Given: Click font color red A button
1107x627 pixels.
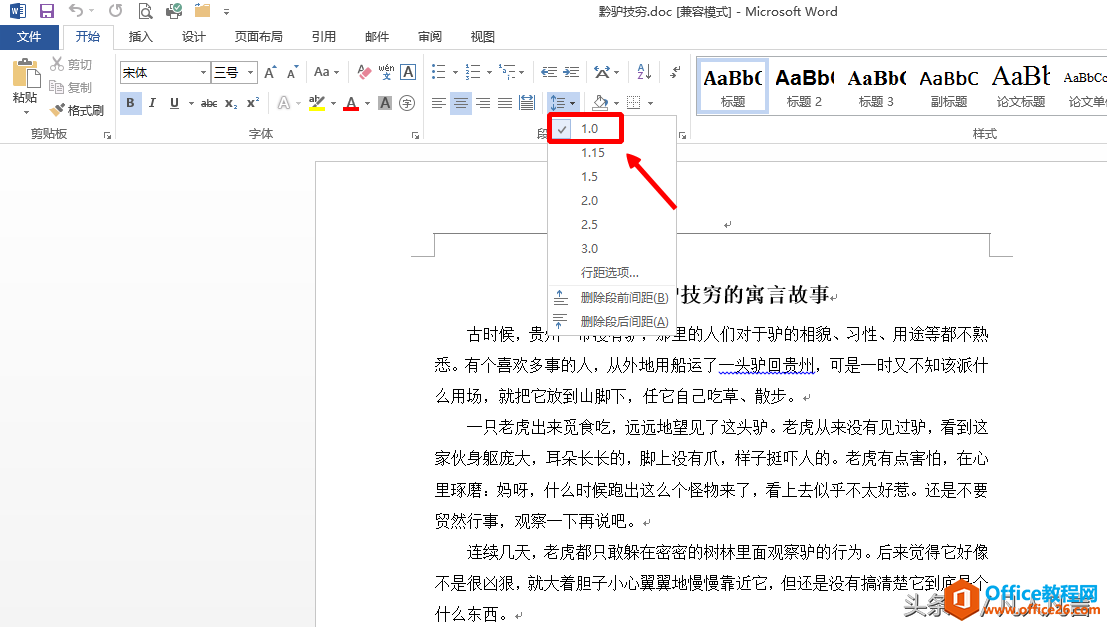Looking at the screenshot, I should 351,104.
